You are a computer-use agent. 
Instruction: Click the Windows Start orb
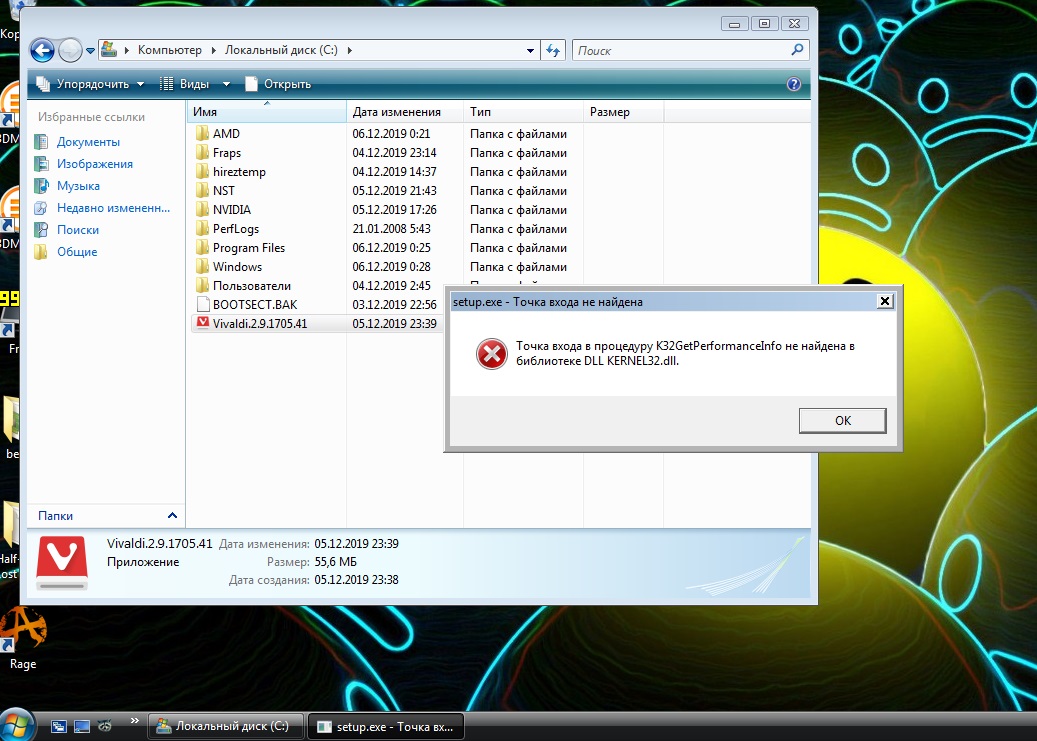click(16, 726)
